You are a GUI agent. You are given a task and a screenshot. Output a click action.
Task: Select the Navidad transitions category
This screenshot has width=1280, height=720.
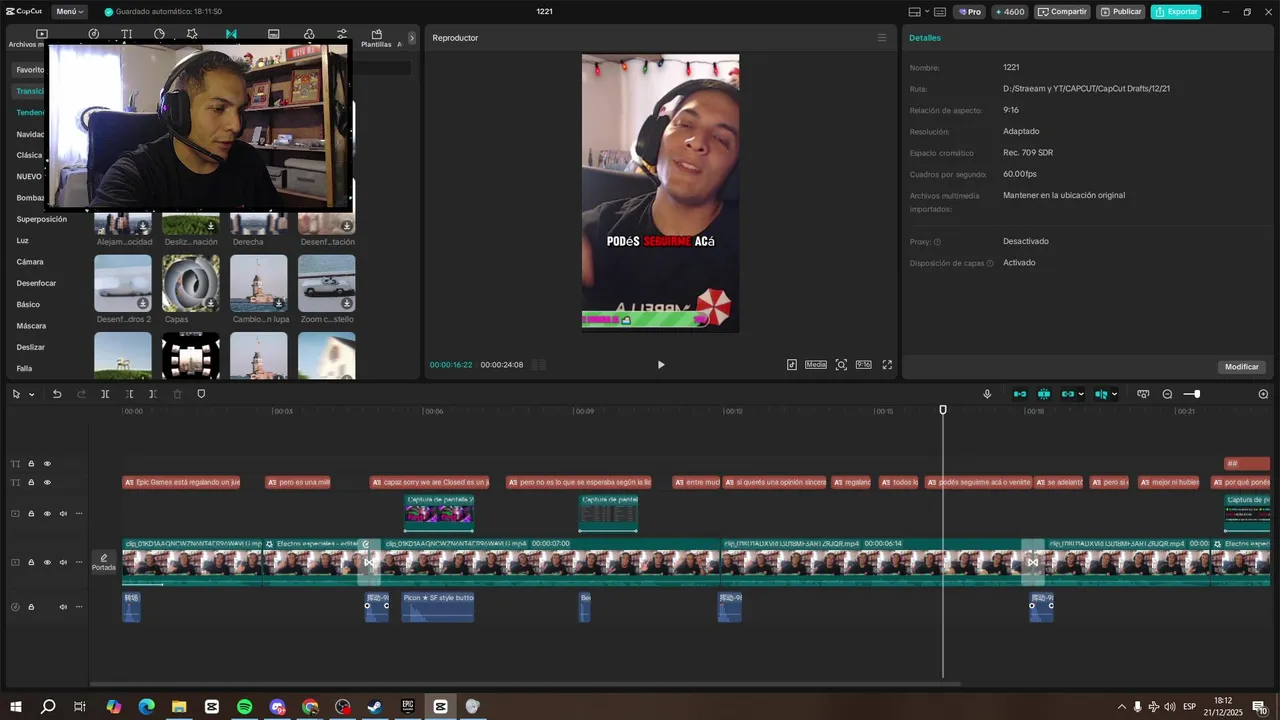pos(30,134)
